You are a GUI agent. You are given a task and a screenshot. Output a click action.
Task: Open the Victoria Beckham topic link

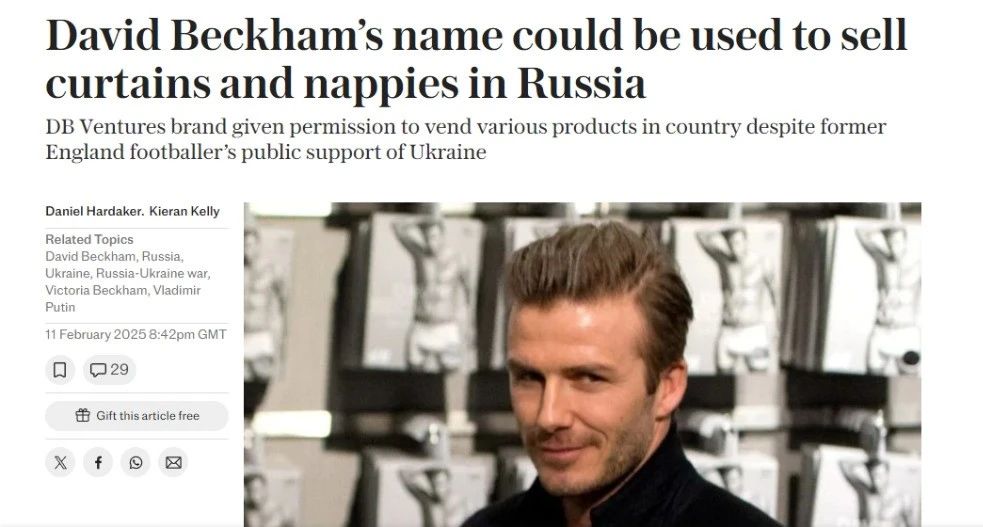point(97,290)
